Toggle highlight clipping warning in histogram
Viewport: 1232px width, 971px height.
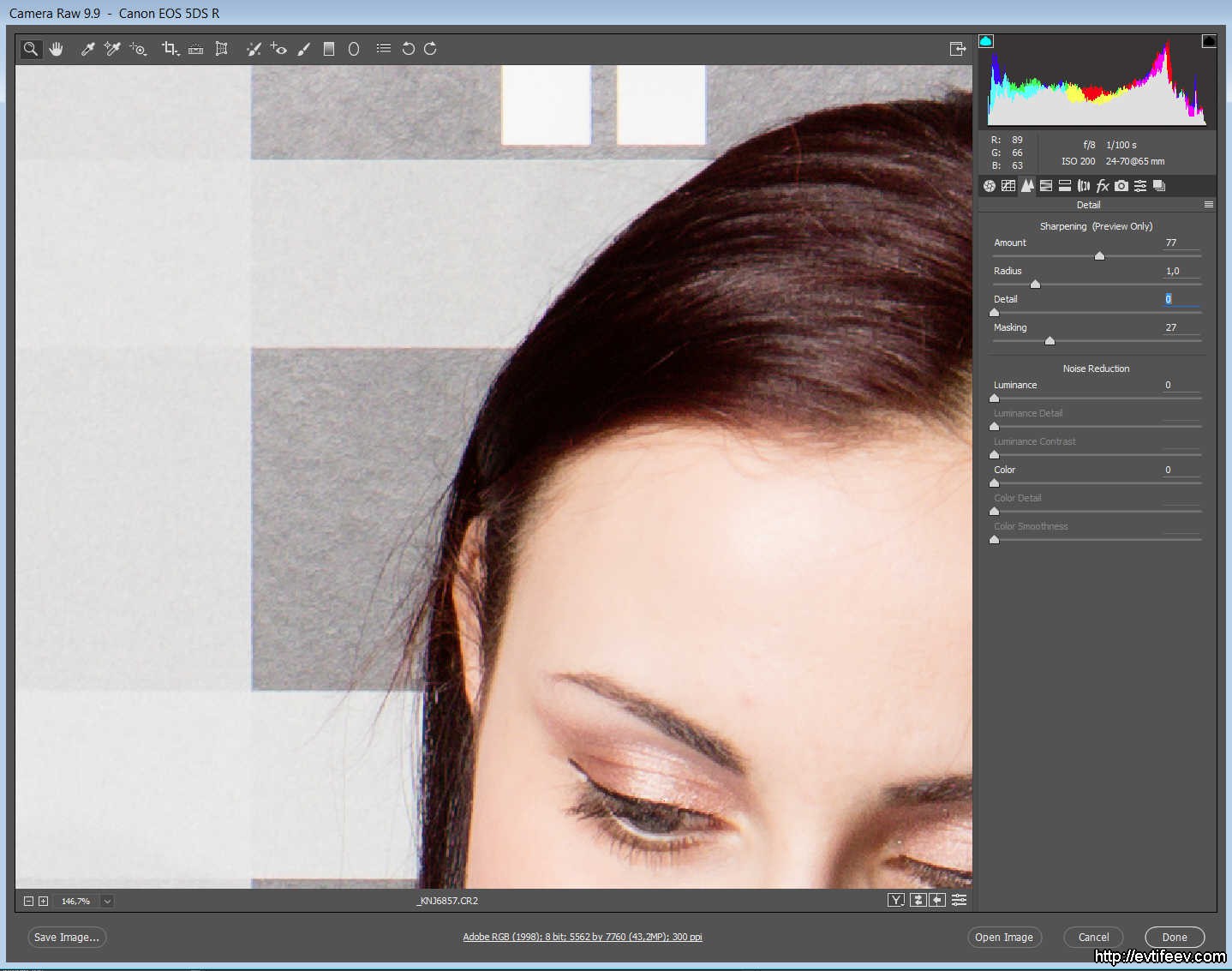point(1209,41)
